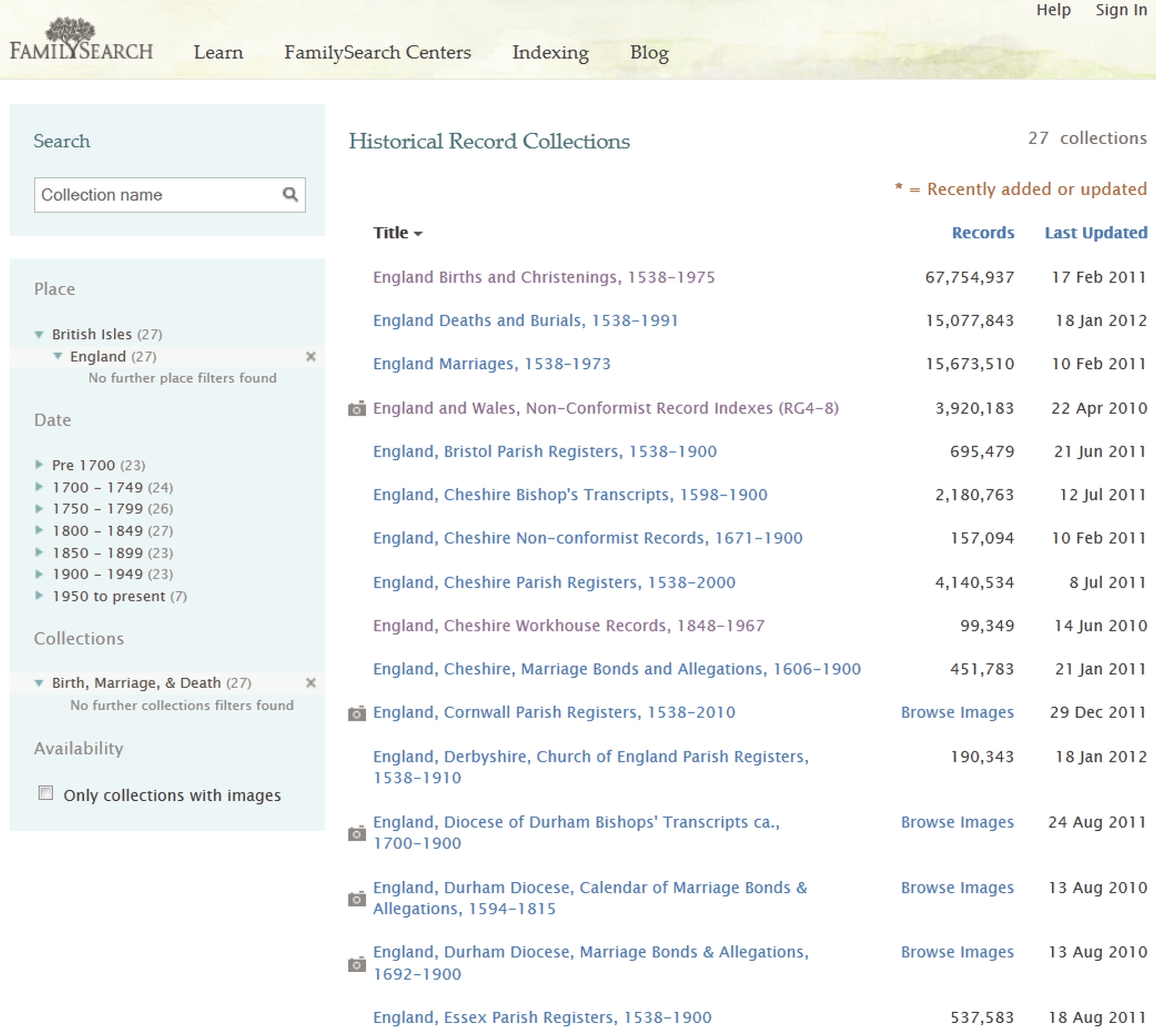
Task: Collapse the British Isles place filter
Action: (x=39, y=335)
